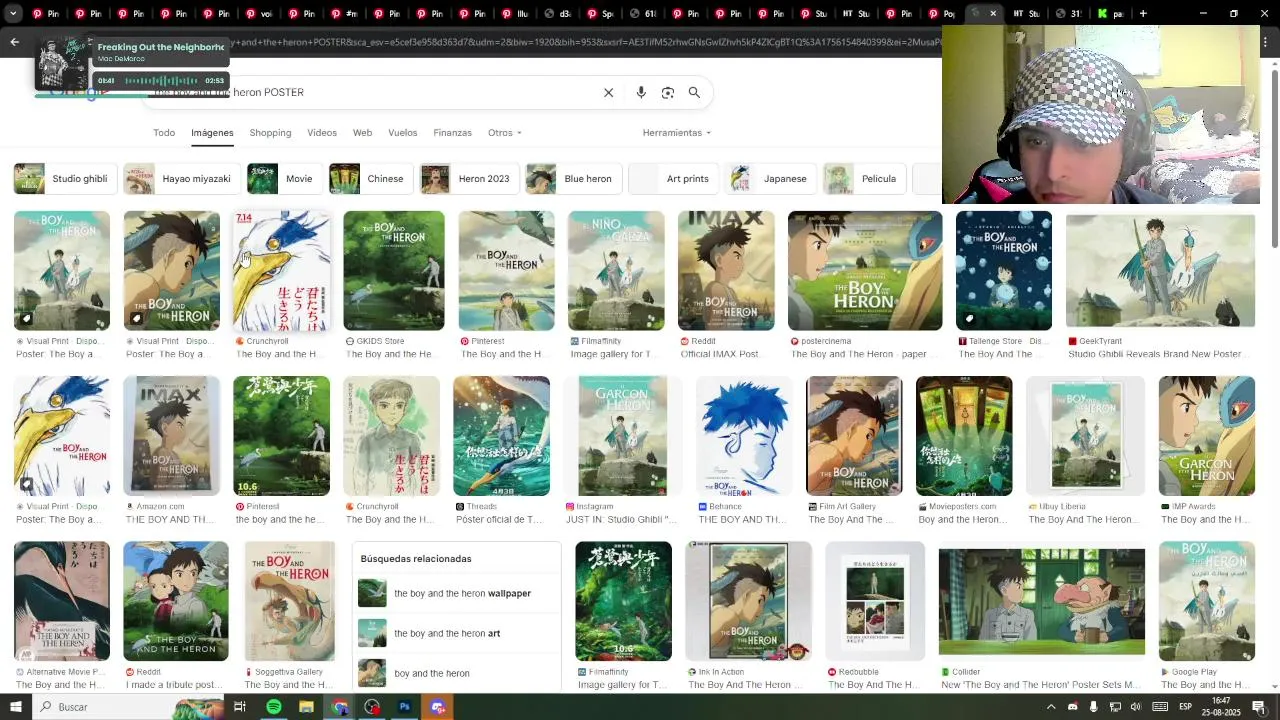Apply the Blue heron filter chip
This screenshot has height=720, width=1280.
pos(573,179)
